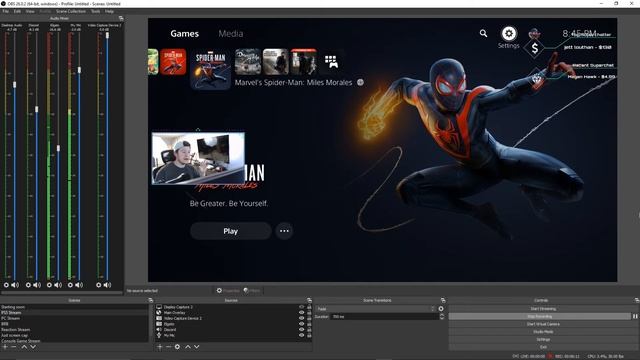Click the Video Capture Device 2 volume slider handle

[x=107, y=36]
